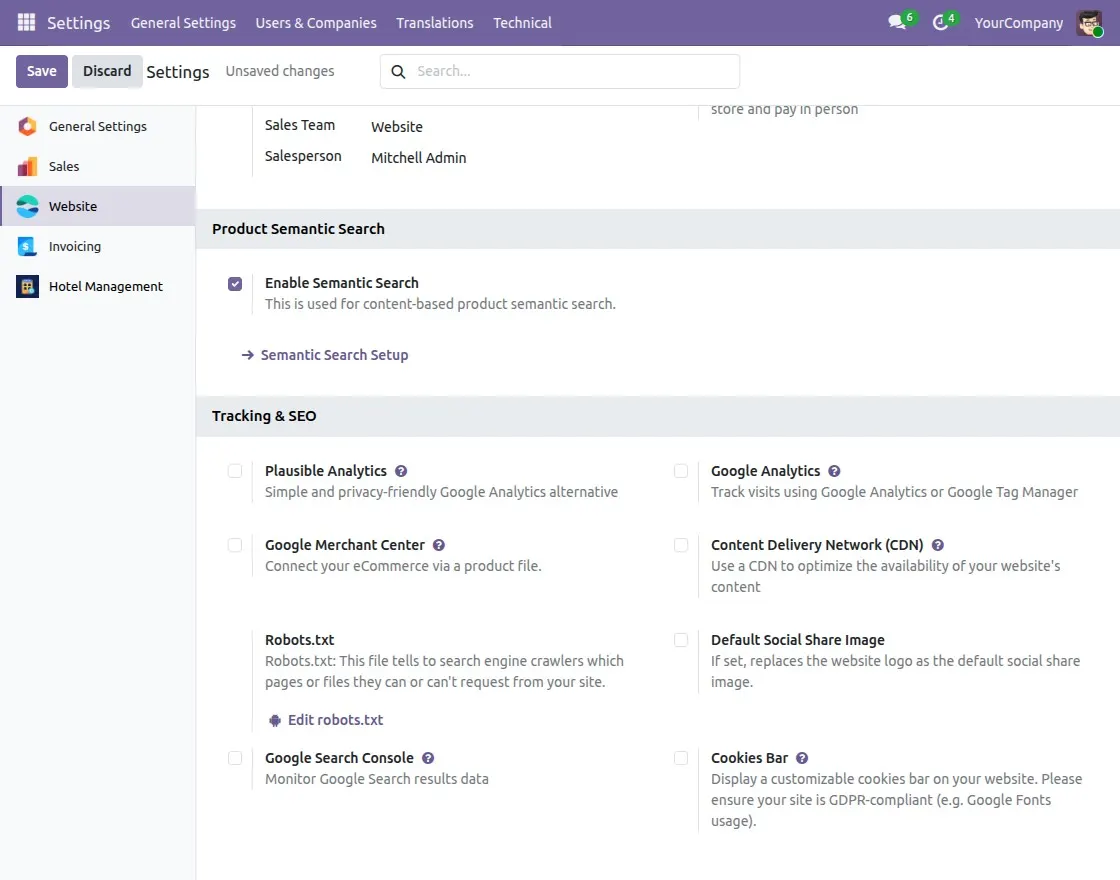Open help icon next to Google Search Console

[428, 758]
